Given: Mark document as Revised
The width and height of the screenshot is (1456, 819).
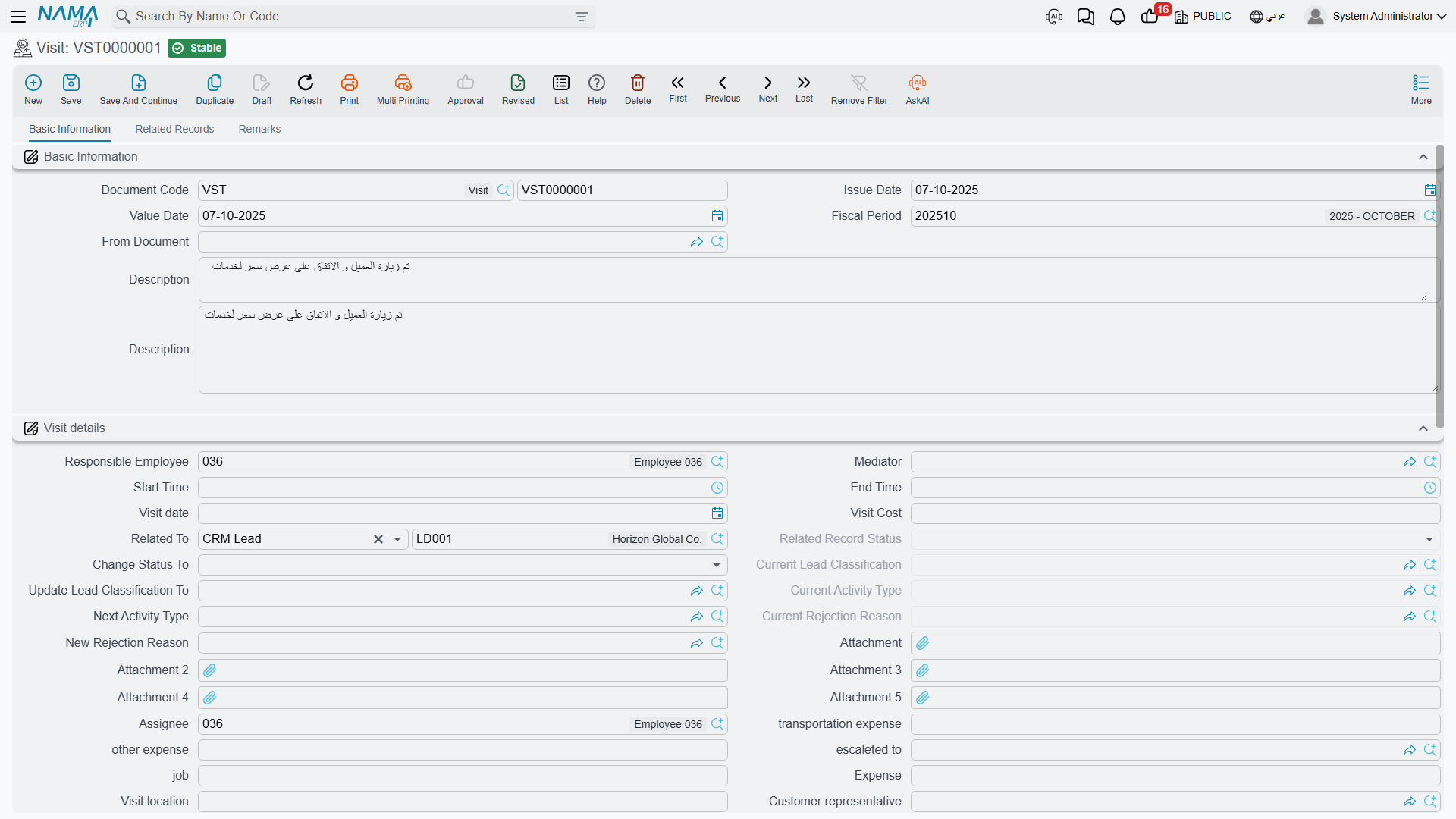Looking at the screenshot, I should (518, 89).
